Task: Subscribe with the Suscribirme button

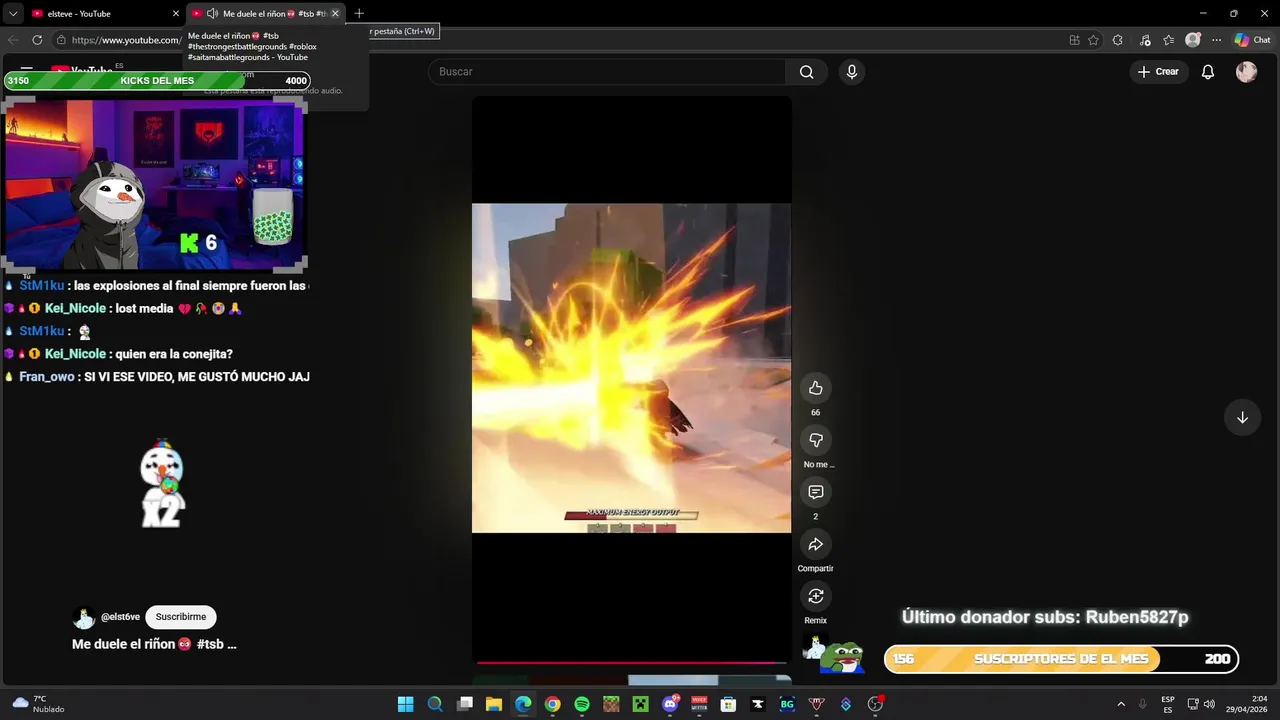Action: 181,617
